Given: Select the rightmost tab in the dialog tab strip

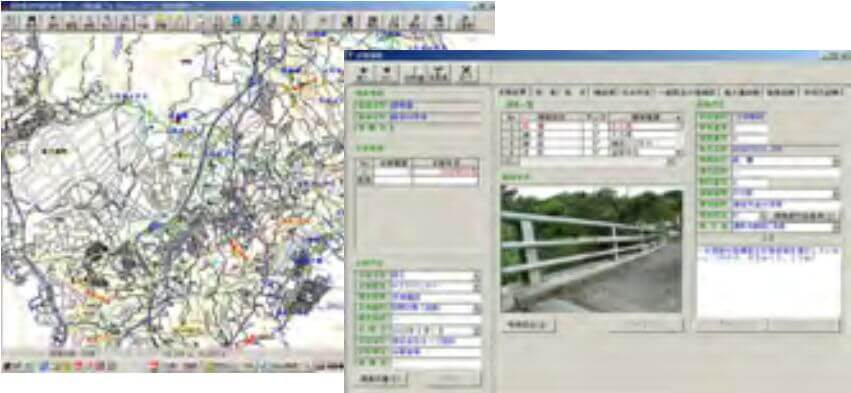Looking at the screenshot, I should pos(821,92).
